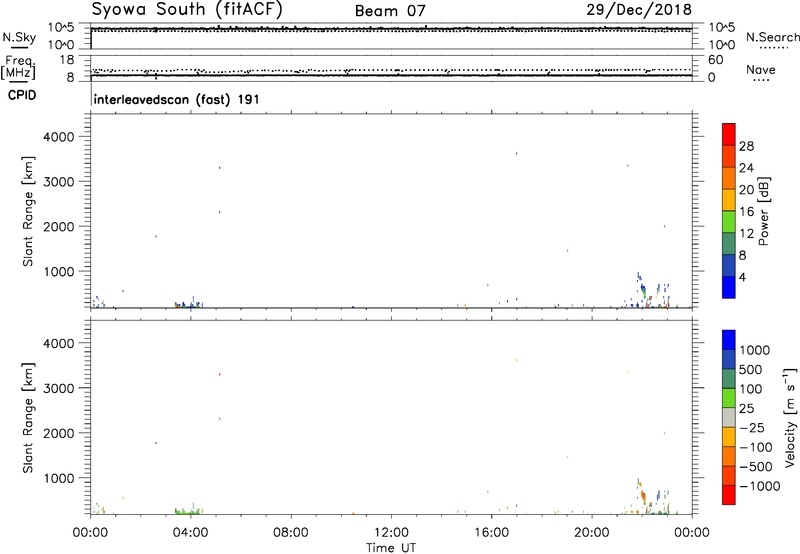Click the "08:00" time axis tick label
This screenshot has height=554, width=800.
point(291,533)
